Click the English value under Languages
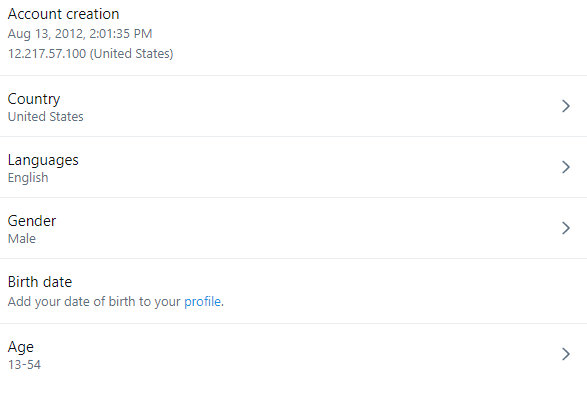 (x=28, y=178)
